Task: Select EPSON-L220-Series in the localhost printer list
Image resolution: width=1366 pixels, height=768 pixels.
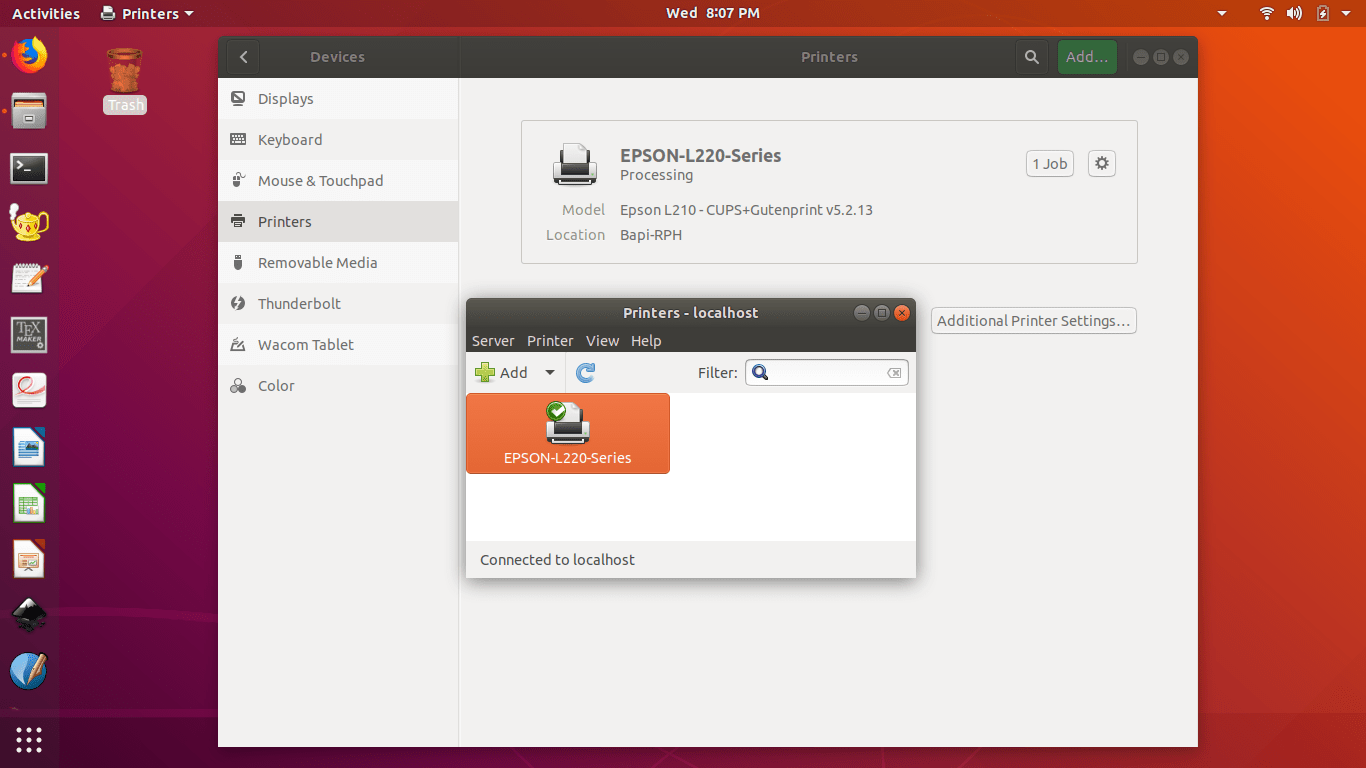Action: (568, 433)
